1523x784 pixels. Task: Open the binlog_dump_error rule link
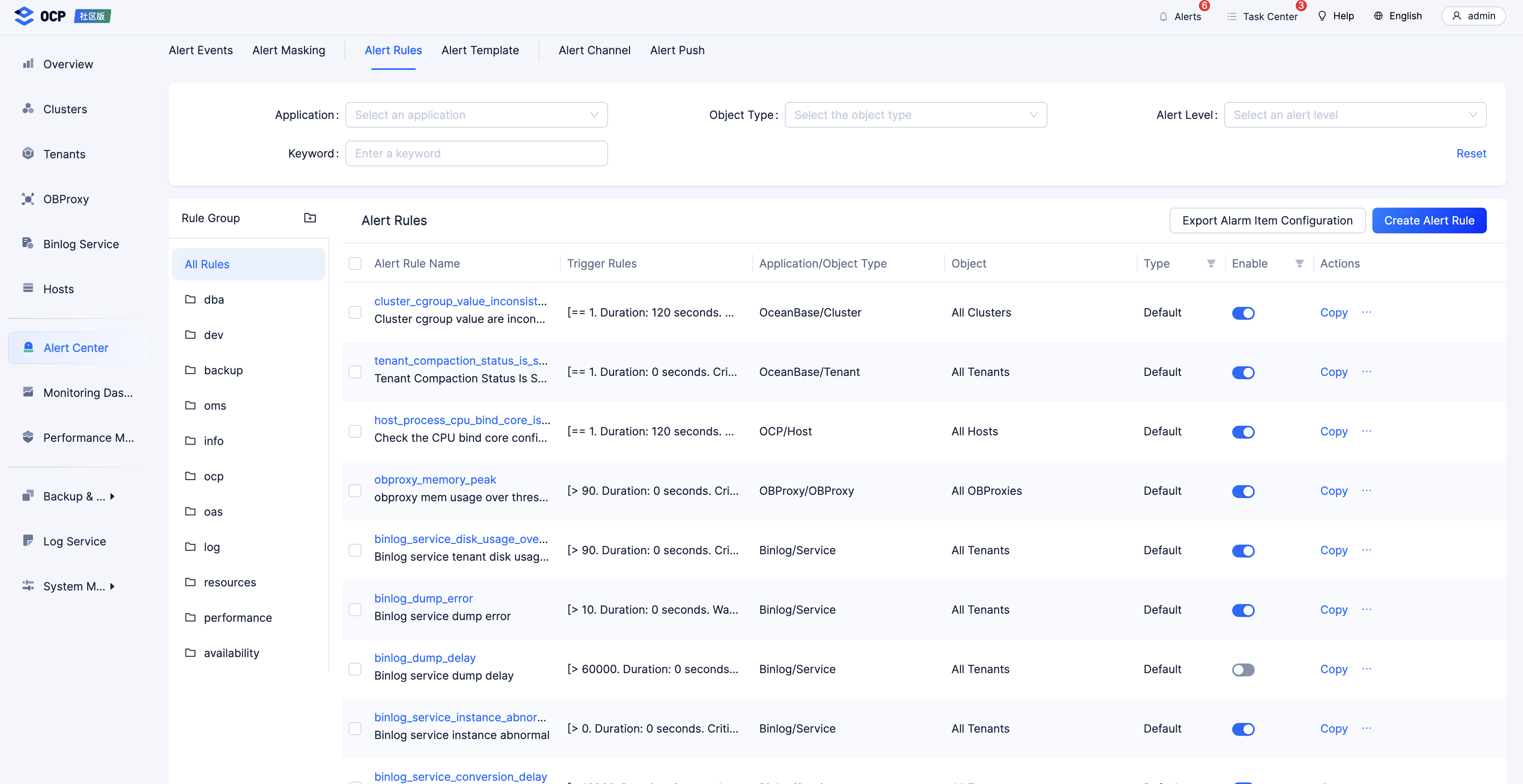pyautogui.click(x=423, y=598)
